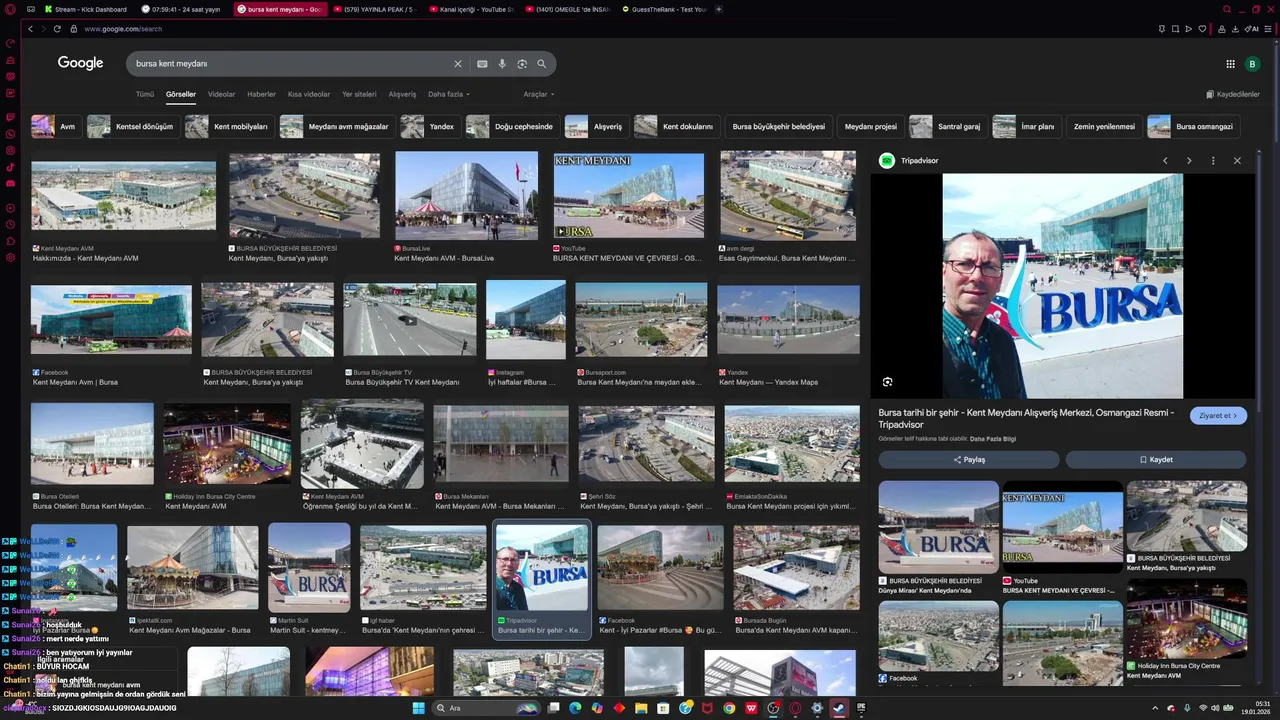
Task: Open the Google account avatar B
Action: 1252,64
